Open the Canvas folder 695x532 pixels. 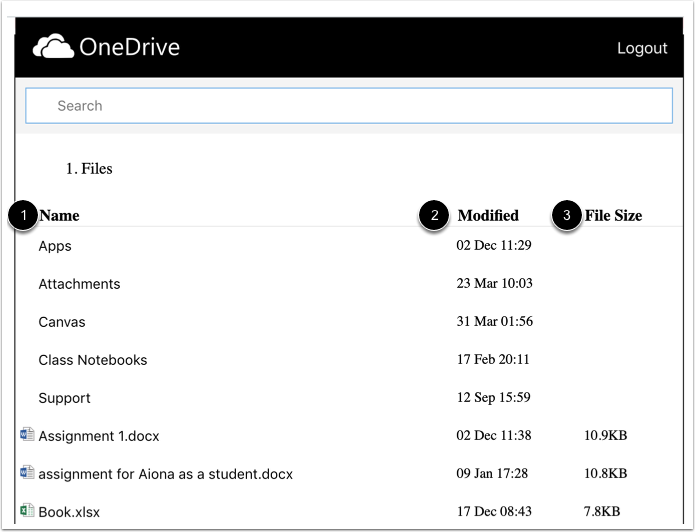[62, 322]
